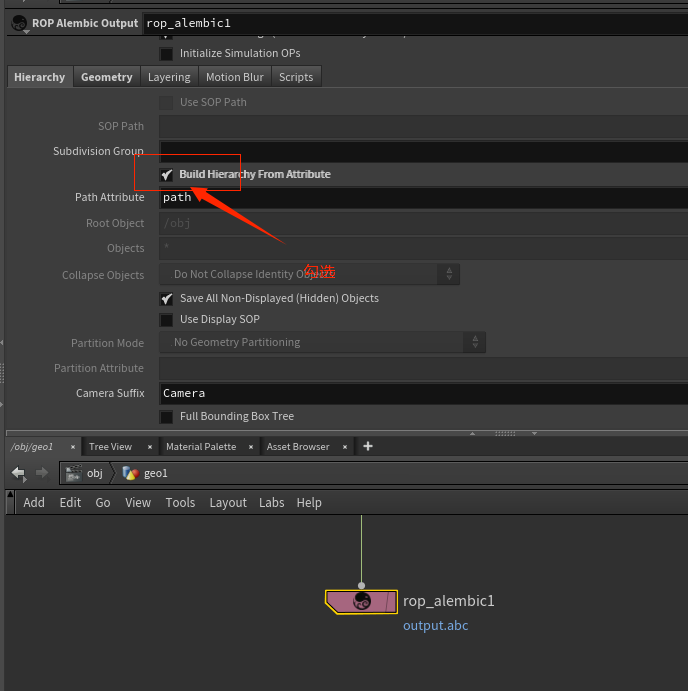This screenshot has width=688, height=691.
Task: Add a new pane tab with plus
Action: (368, 446)
